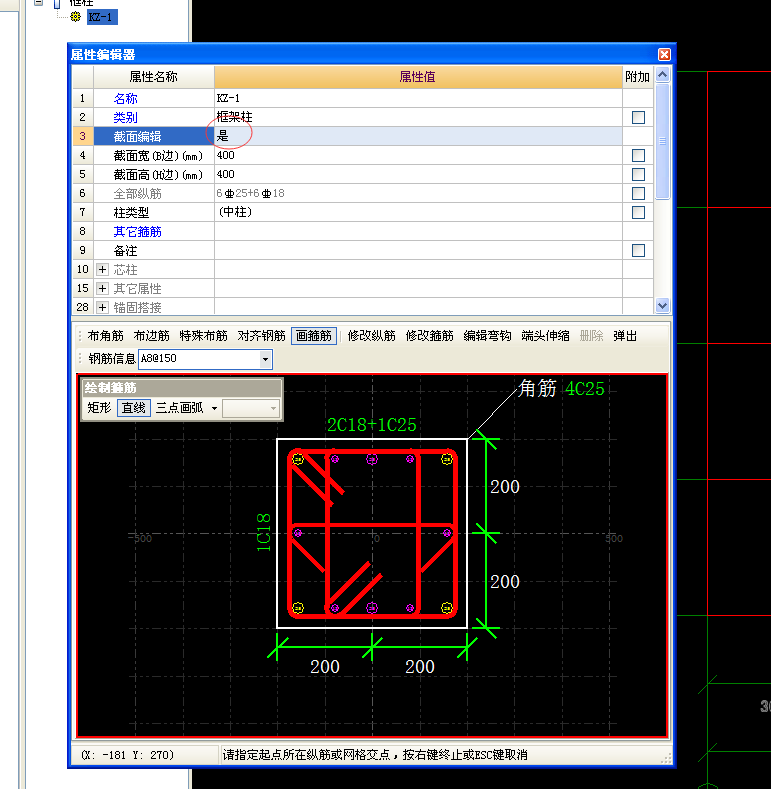Click right-side middle magenta rebar point
The image size is (771, 789).
446,533
